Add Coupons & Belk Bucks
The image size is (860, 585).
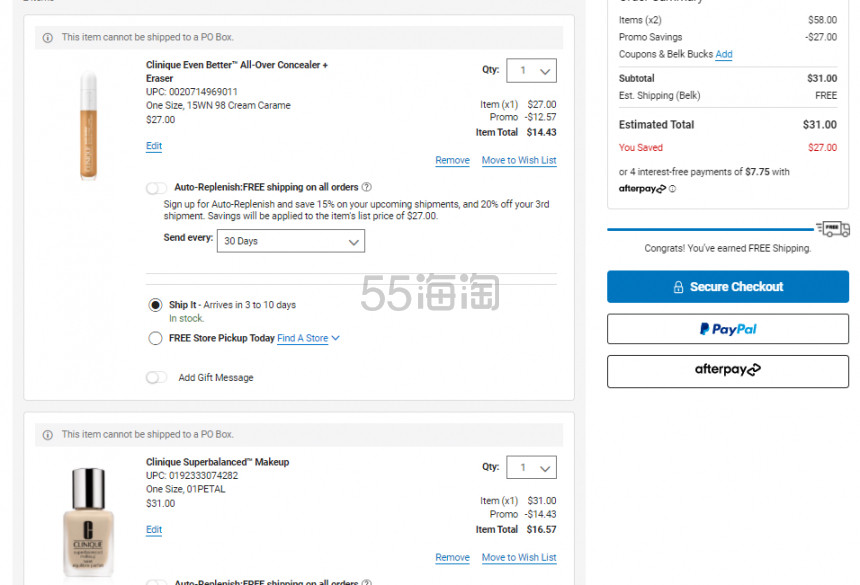(x=724, y=54)
